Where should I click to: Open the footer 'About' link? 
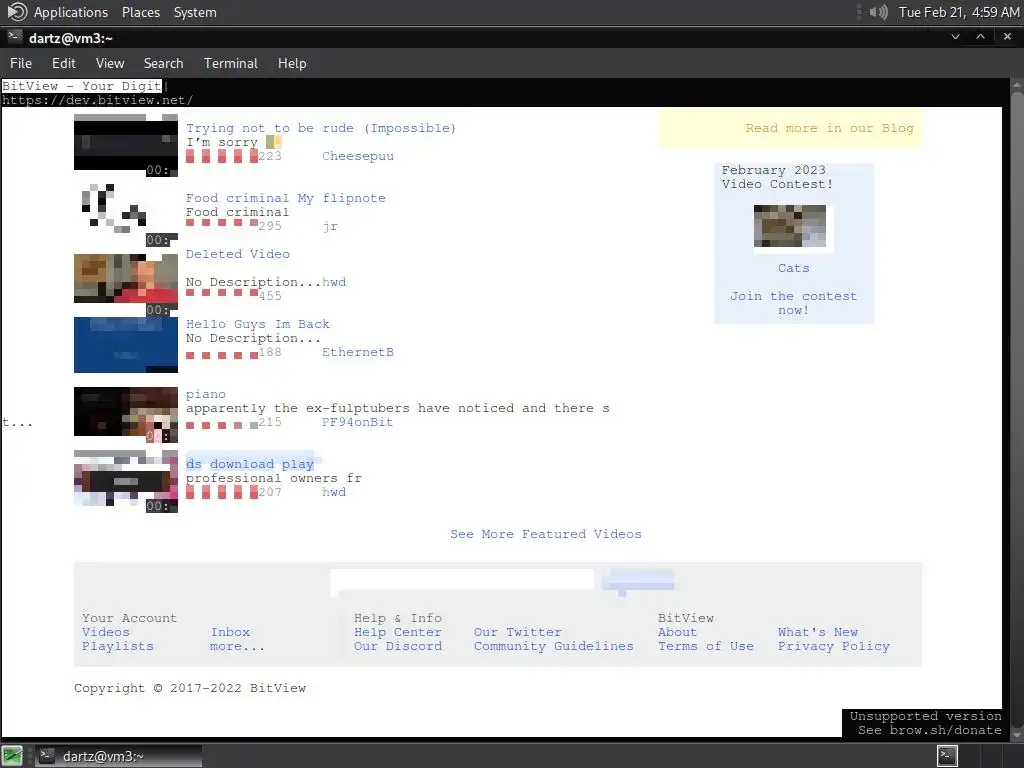[x=677, y=632]
